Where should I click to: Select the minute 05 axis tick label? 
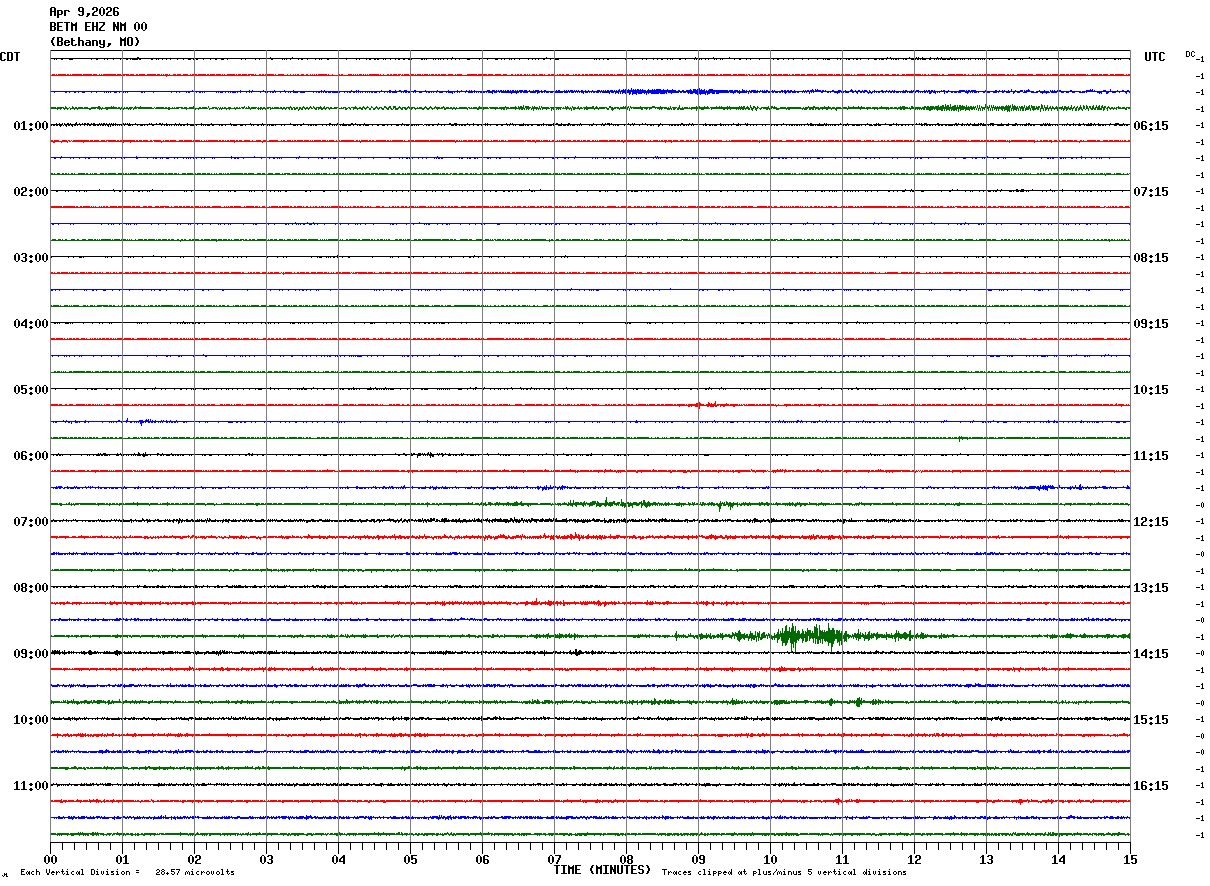(410, 859)
